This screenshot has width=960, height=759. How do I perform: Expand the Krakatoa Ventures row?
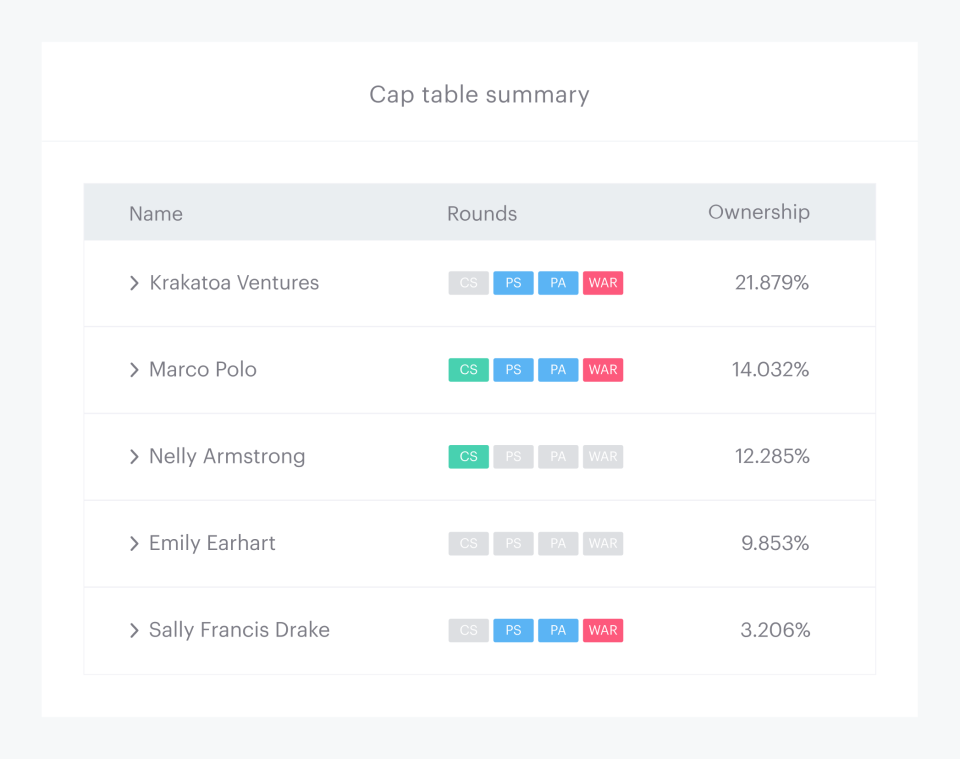pyautogui.click(x=134, y=283)
